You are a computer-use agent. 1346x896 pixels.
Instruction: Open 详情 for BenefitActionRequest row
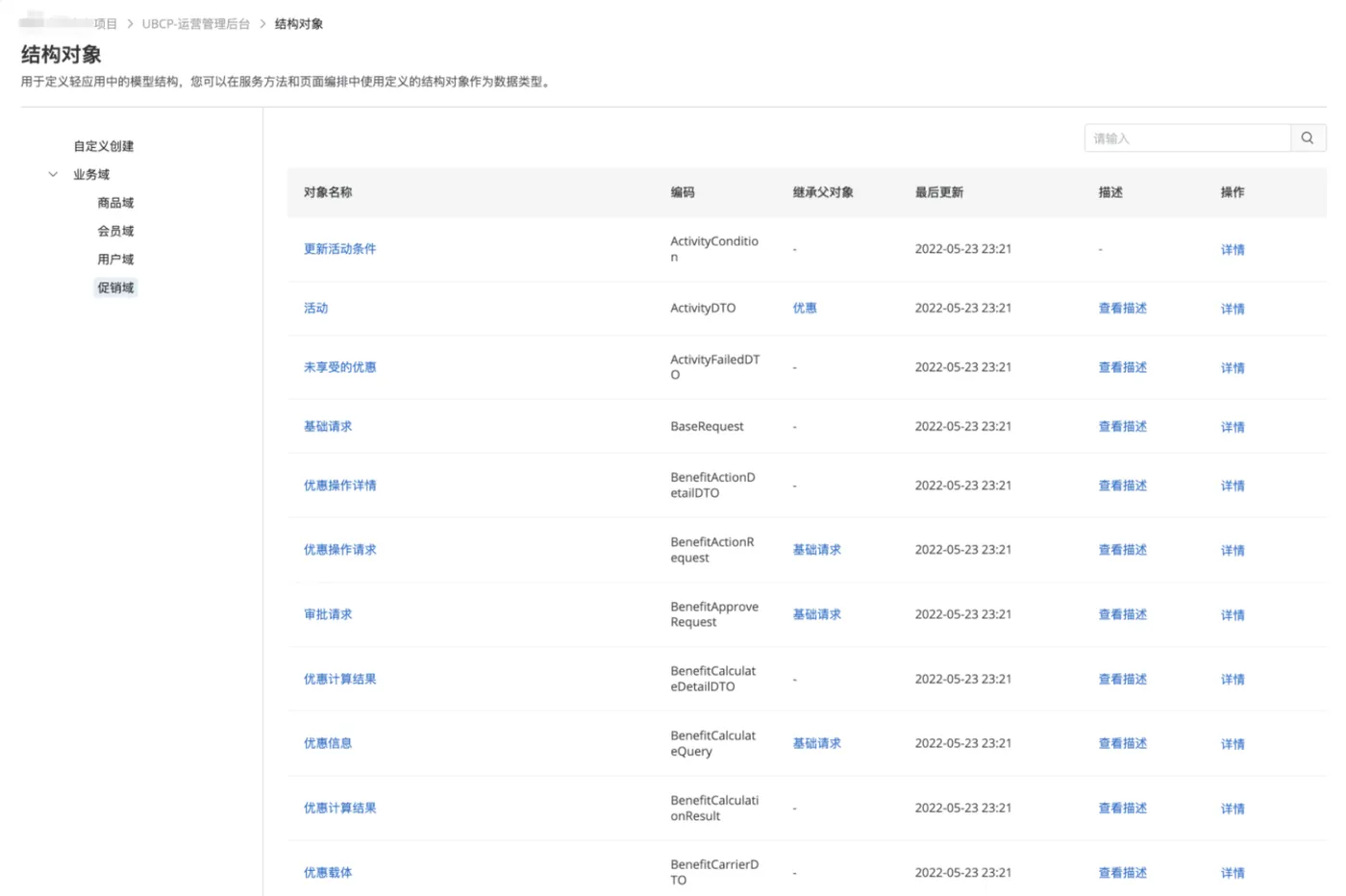point(1233,551)
